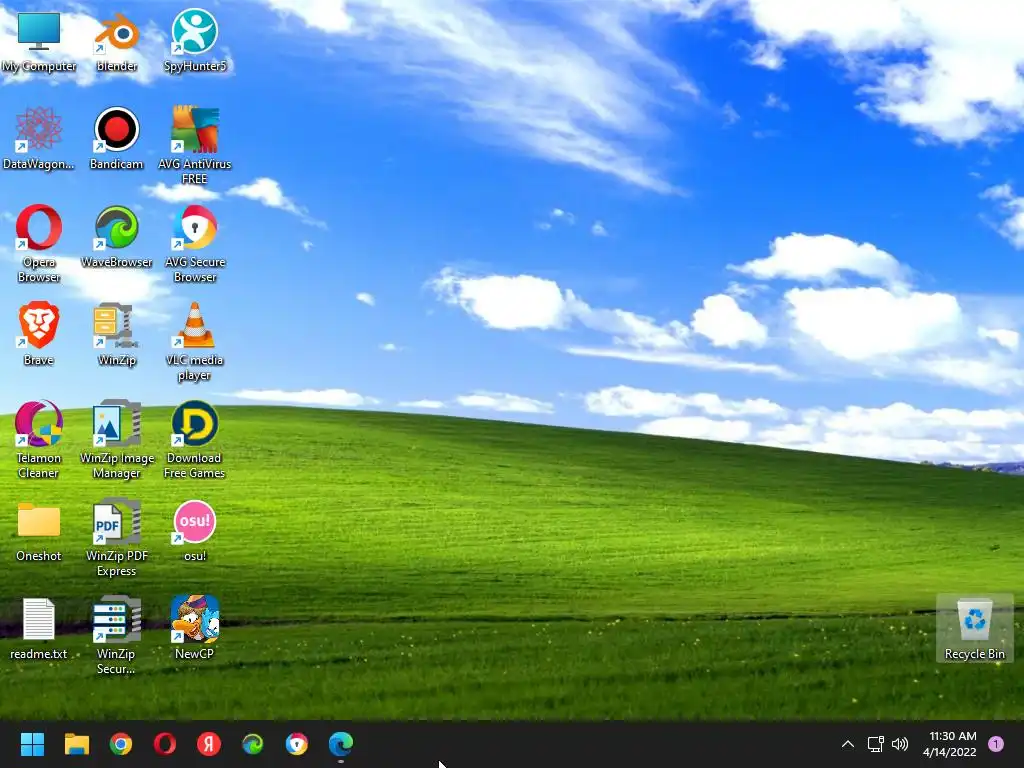Select WinZip Image Manager icon
Image resolution: width=1024 pixels, height=768 pixels.
(117, 440)
